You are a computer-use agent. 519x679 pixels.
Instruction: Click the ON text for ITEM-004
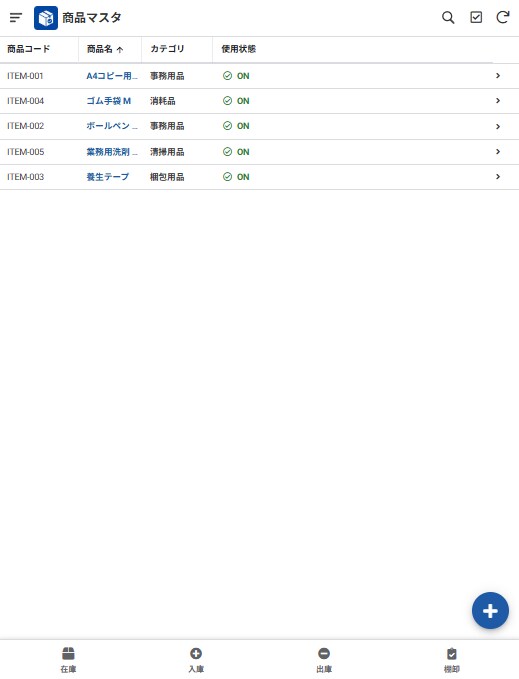243,101
